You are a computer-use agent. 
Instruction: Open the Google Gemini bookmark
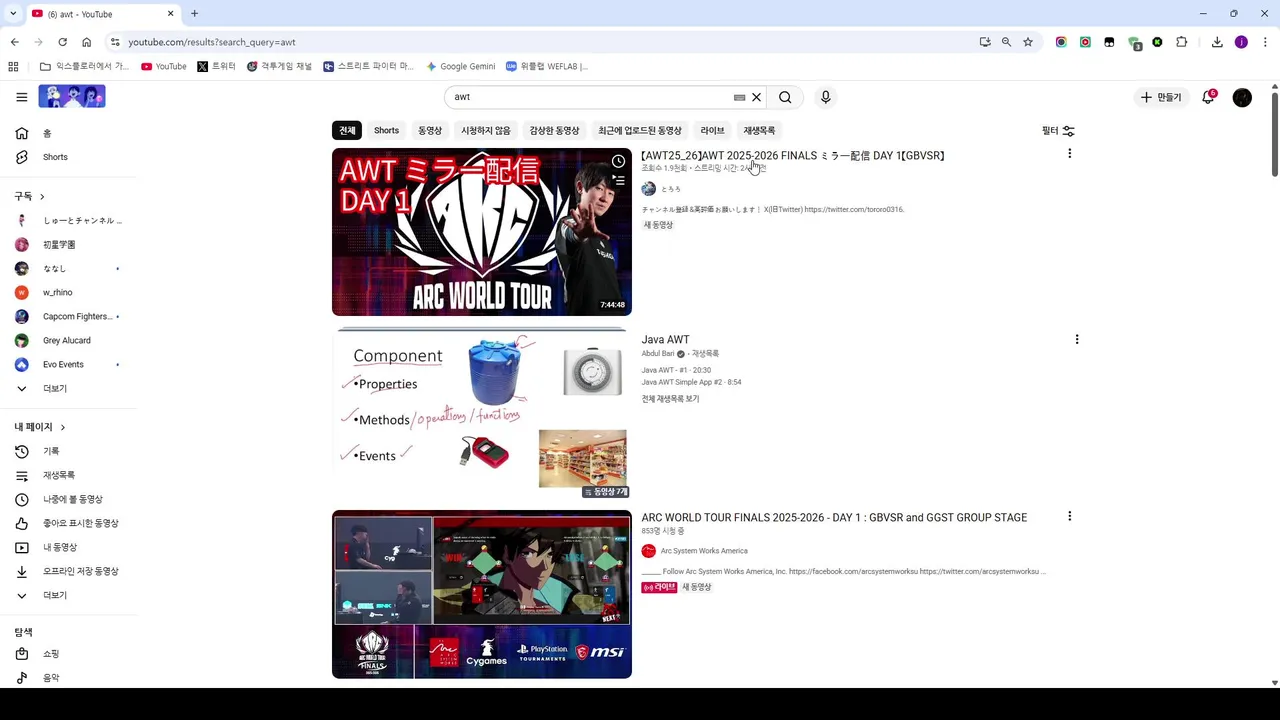pyautogui.click(x=460, y=66)
